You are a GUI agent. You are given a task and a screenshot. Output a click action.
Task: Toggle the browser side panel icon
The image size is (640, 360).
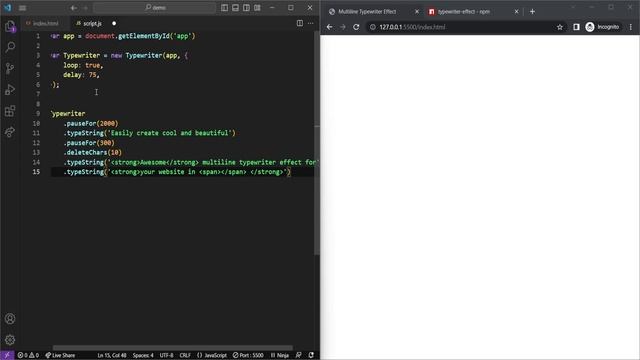point(576,27)
